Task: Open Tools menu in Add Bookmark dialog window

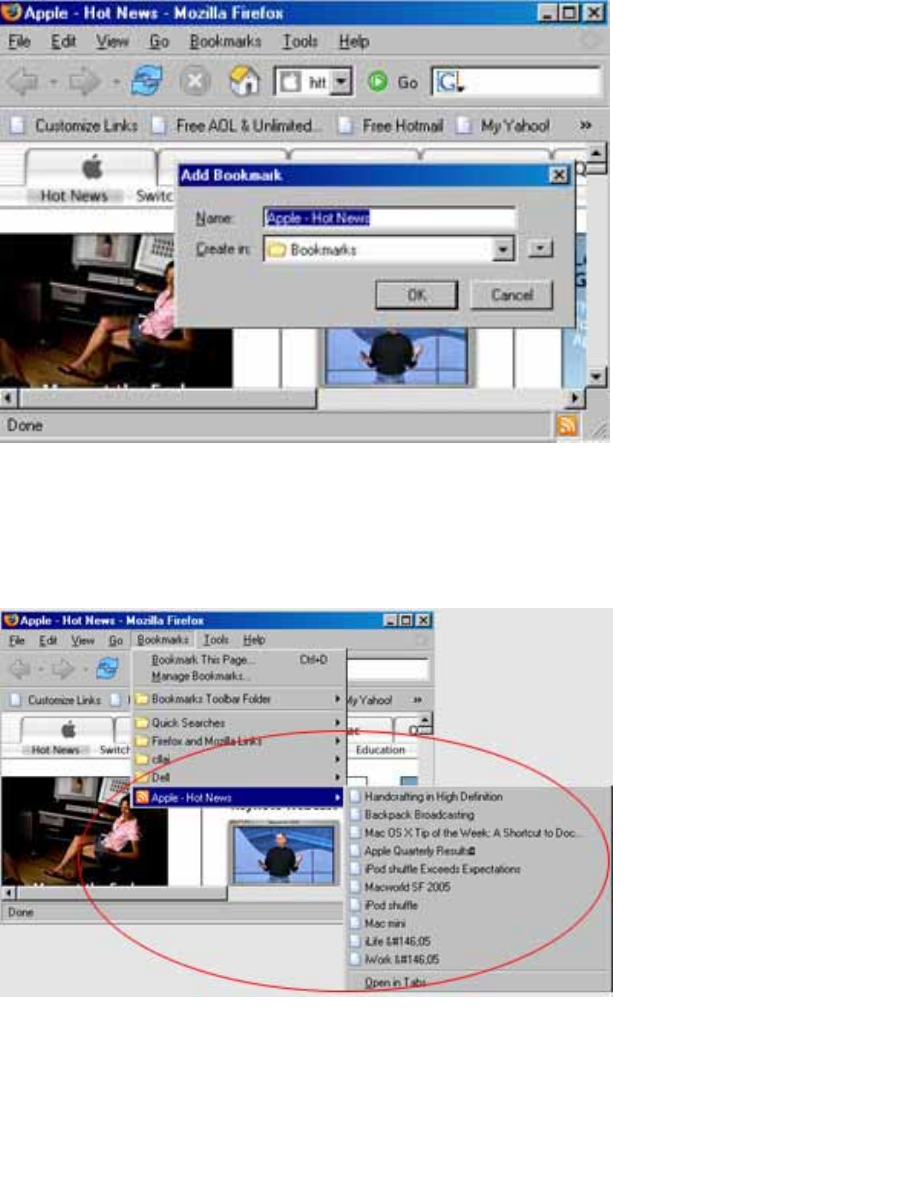Action: pos(300,41)
